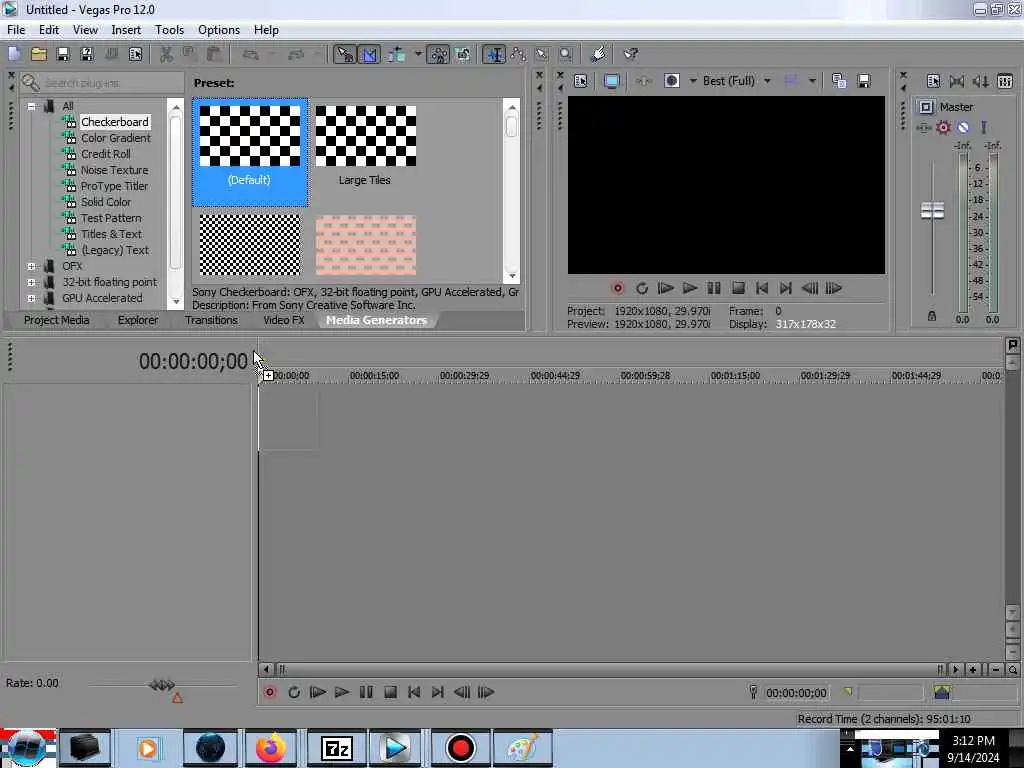The width and height of the screenshot is (1024, 768).
Task: Select the Zoom Edit tool magnifier
Action: click(566, 54)
